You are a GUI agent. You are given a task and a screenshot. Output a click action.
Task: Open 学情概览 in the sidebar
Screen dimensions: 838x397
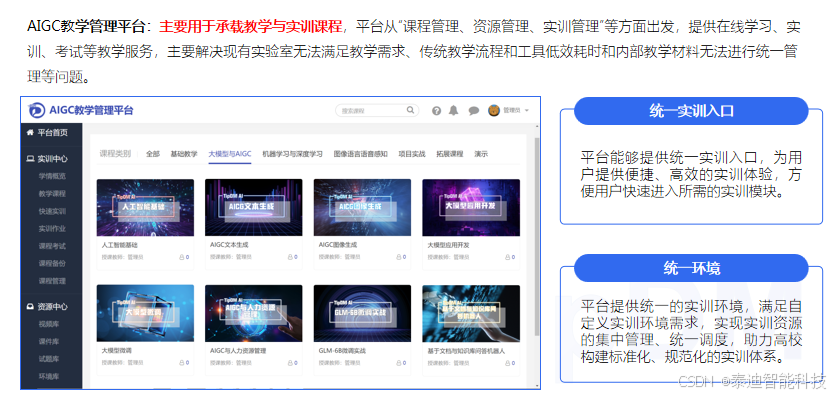(52, 176)
